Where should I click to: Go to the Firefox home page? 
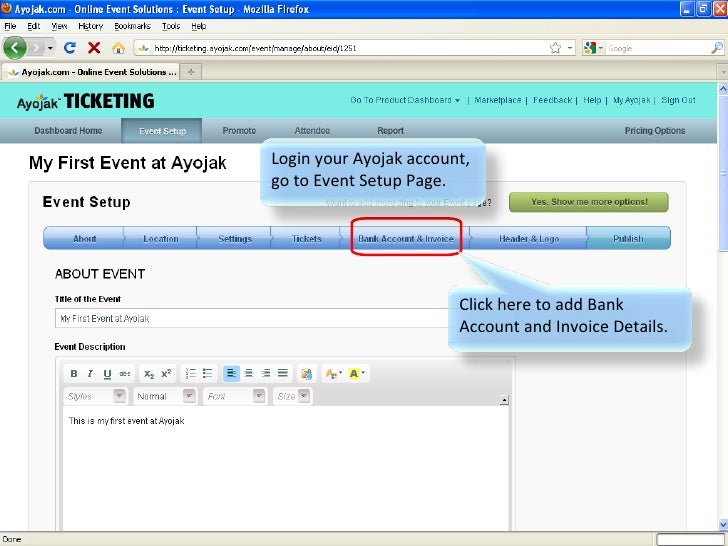pos(118,47)
